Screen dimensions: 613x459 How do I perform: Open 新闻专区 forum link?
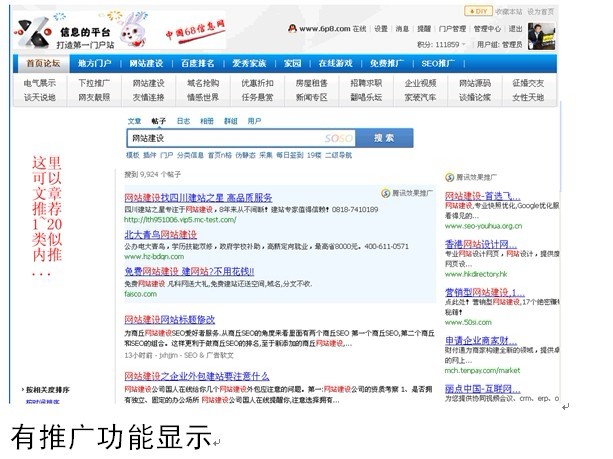[312, 97]
